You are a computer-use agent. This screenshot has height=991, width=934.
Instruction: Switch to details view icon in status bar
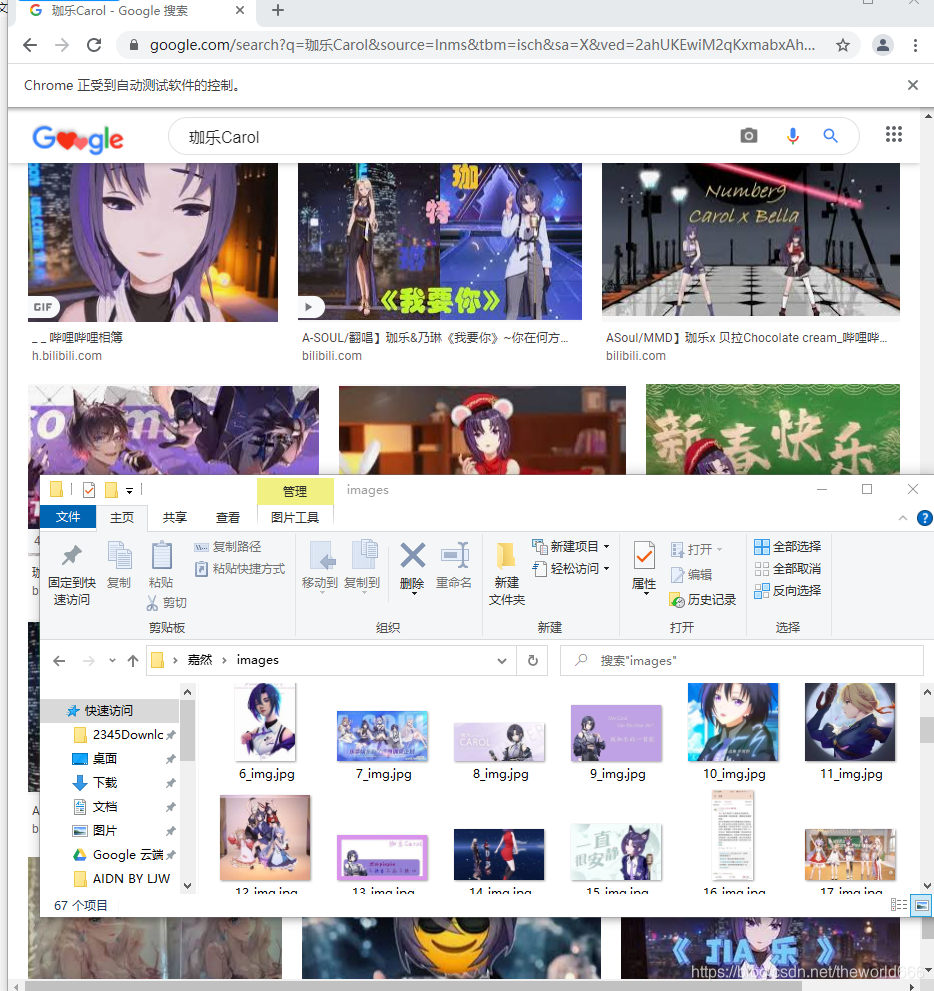click(899, 905)
